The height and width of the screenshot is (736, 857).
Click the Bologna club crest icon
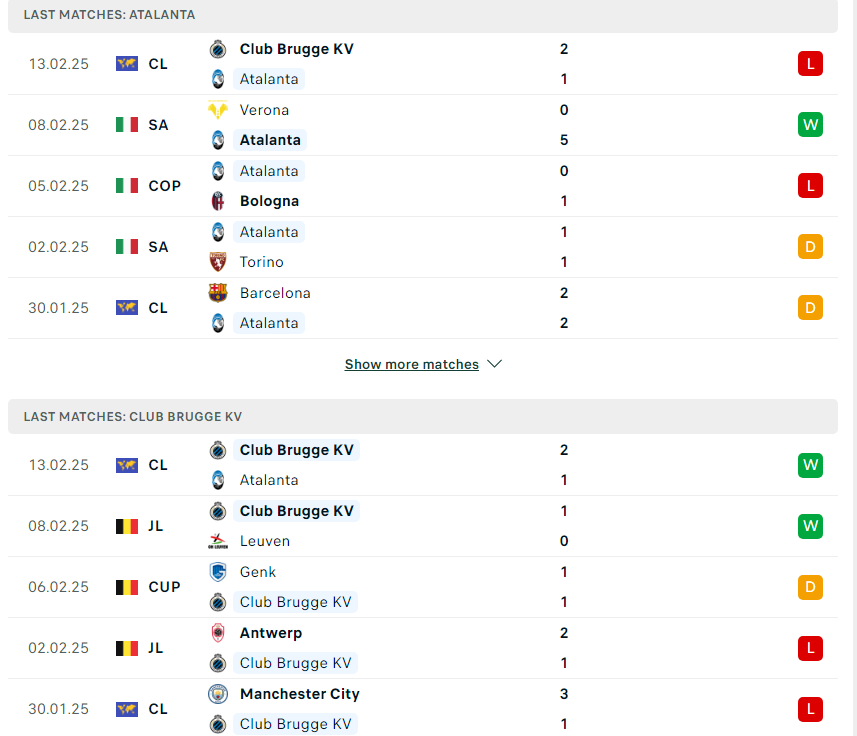point(218,201)
